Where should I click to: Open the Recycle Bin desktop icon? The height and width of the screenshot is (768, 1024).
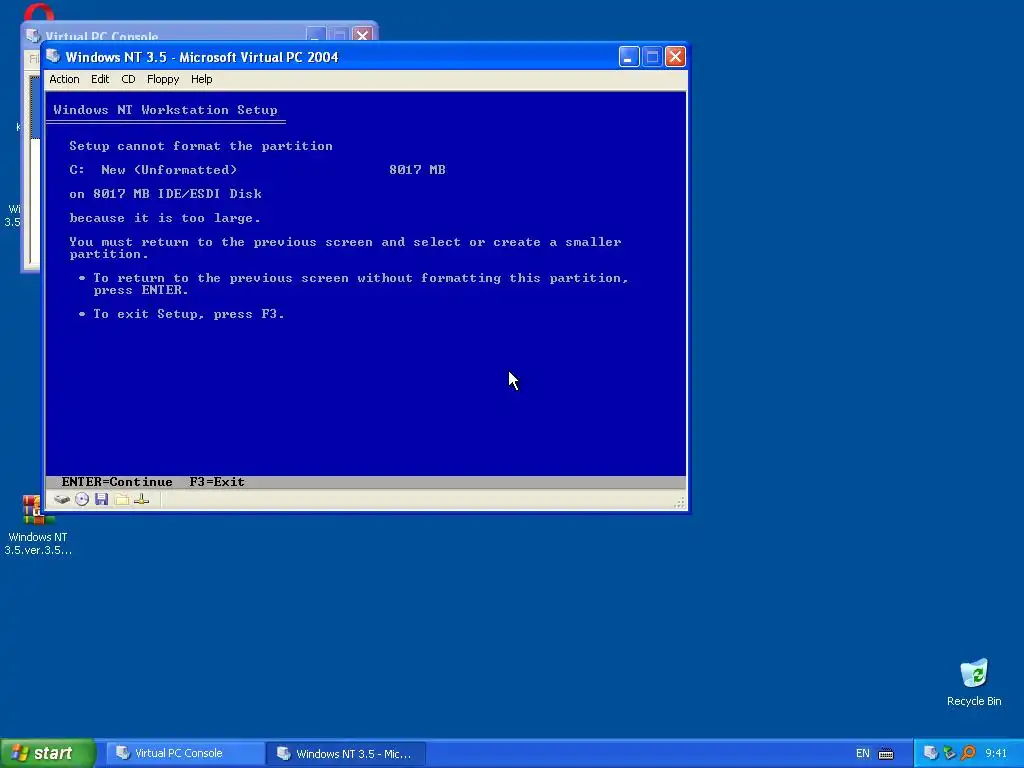pos(974,682)
